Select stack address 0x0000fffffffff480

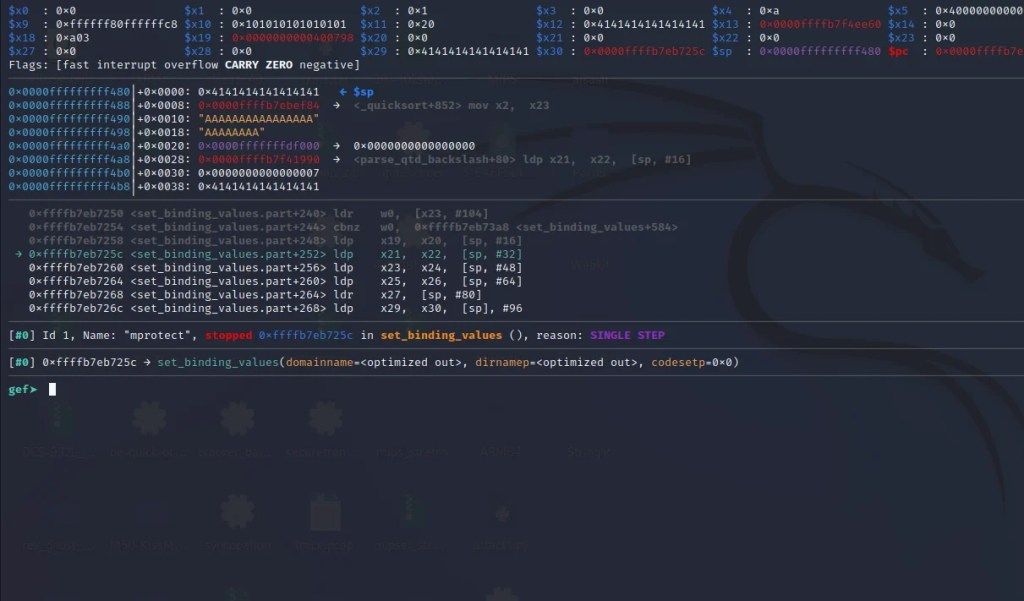click(x=69, y=92)
